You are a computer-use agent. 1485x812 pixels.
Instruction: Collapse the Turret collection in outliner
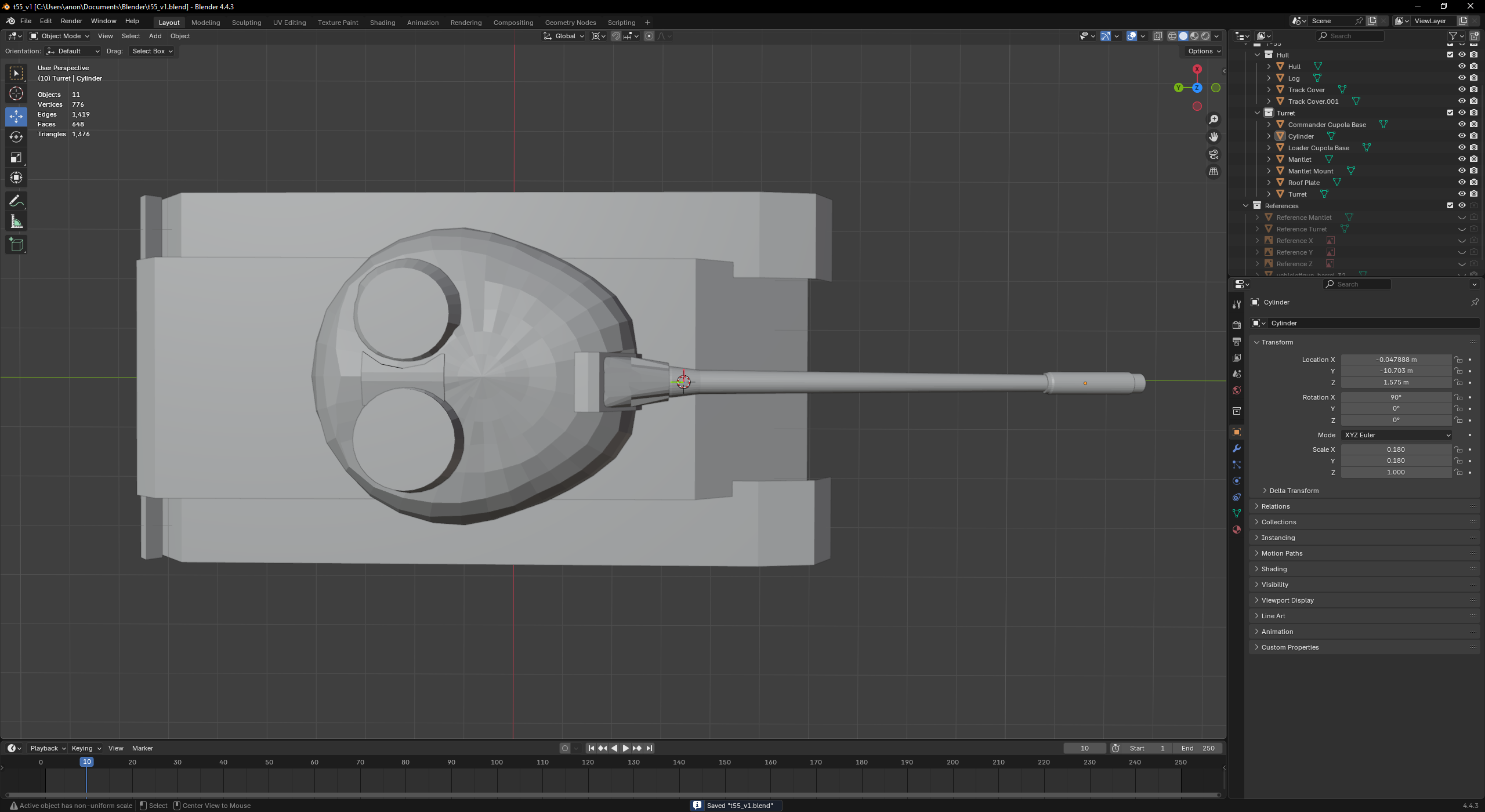click(x=1258, y=113)
